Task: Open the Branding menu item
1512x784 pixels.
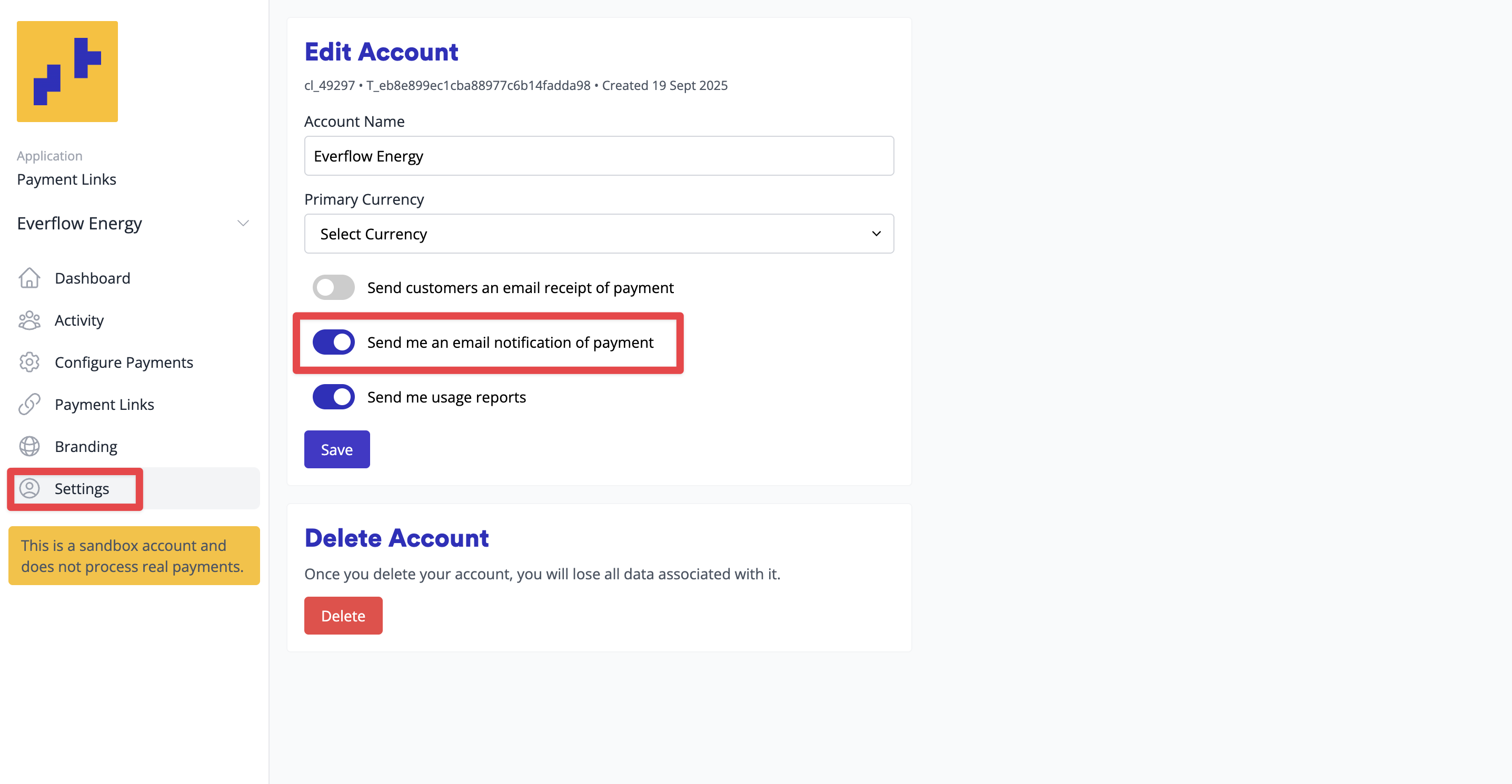Action: tap(86, 447)
